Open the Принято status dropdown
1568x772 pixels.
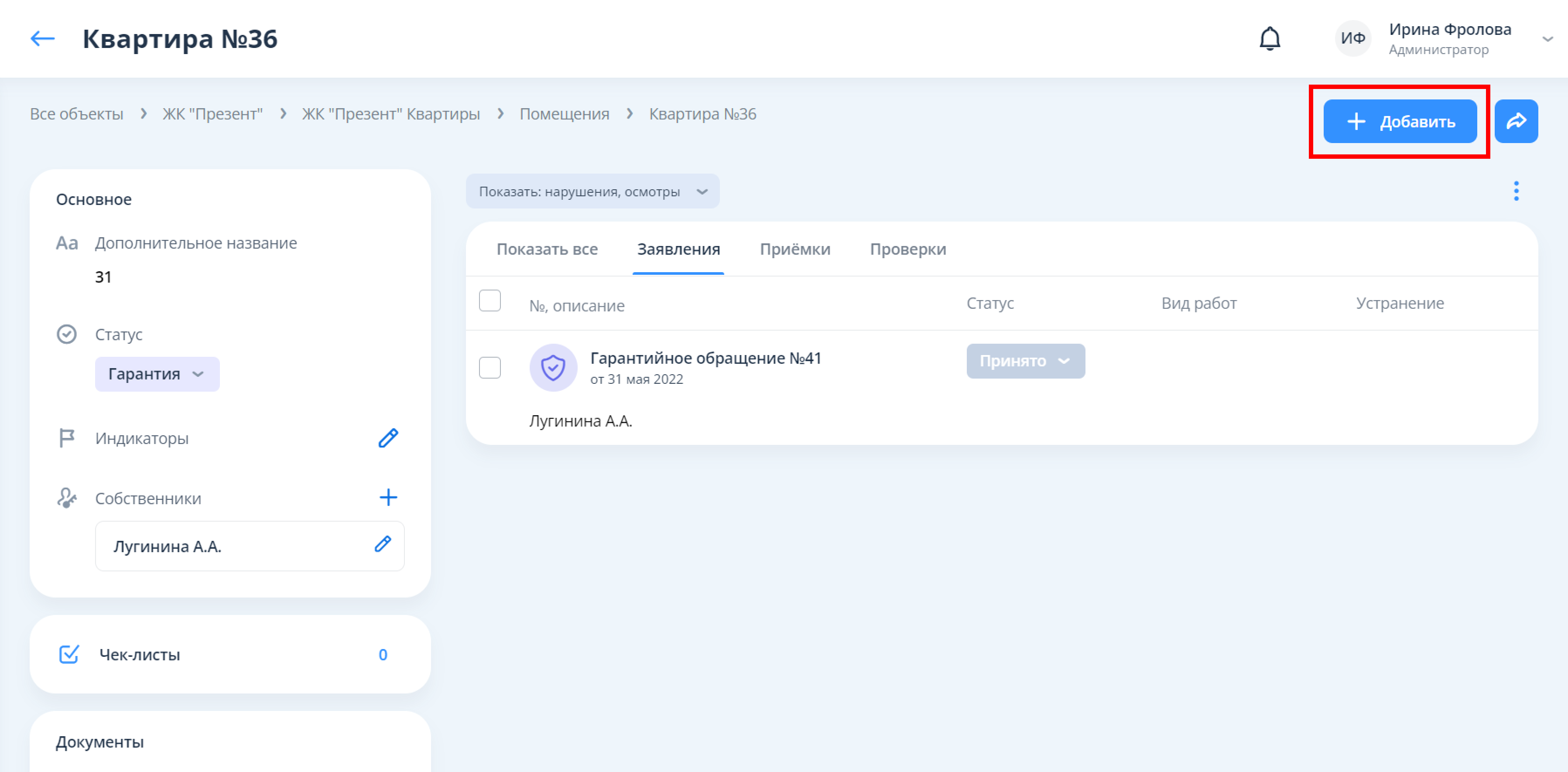[1025, 362]
